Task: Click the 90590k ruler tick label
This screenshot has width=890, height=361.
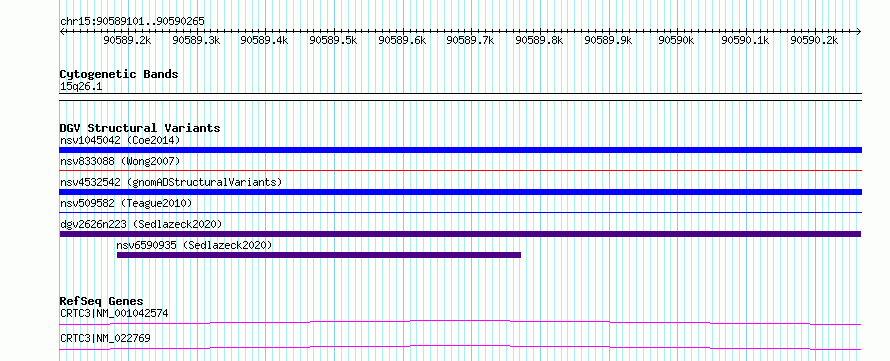Action: pos(677,40)
